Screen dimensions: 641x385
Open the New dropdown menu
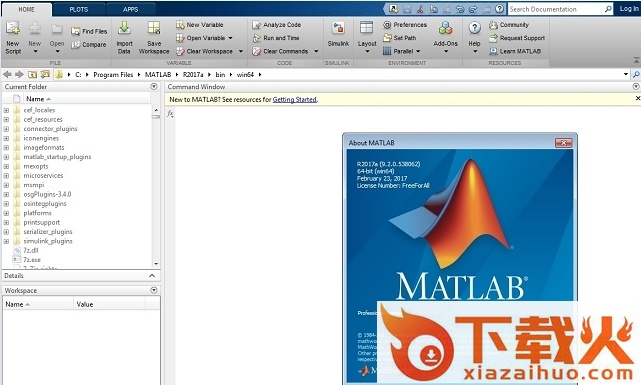tap(35, 38)
